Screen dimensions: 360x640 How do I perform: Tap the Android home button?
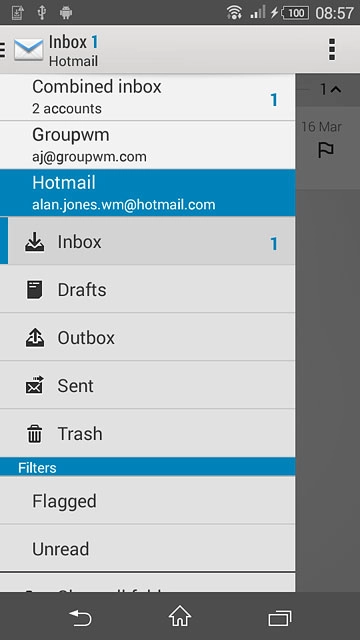click(180, 616)
